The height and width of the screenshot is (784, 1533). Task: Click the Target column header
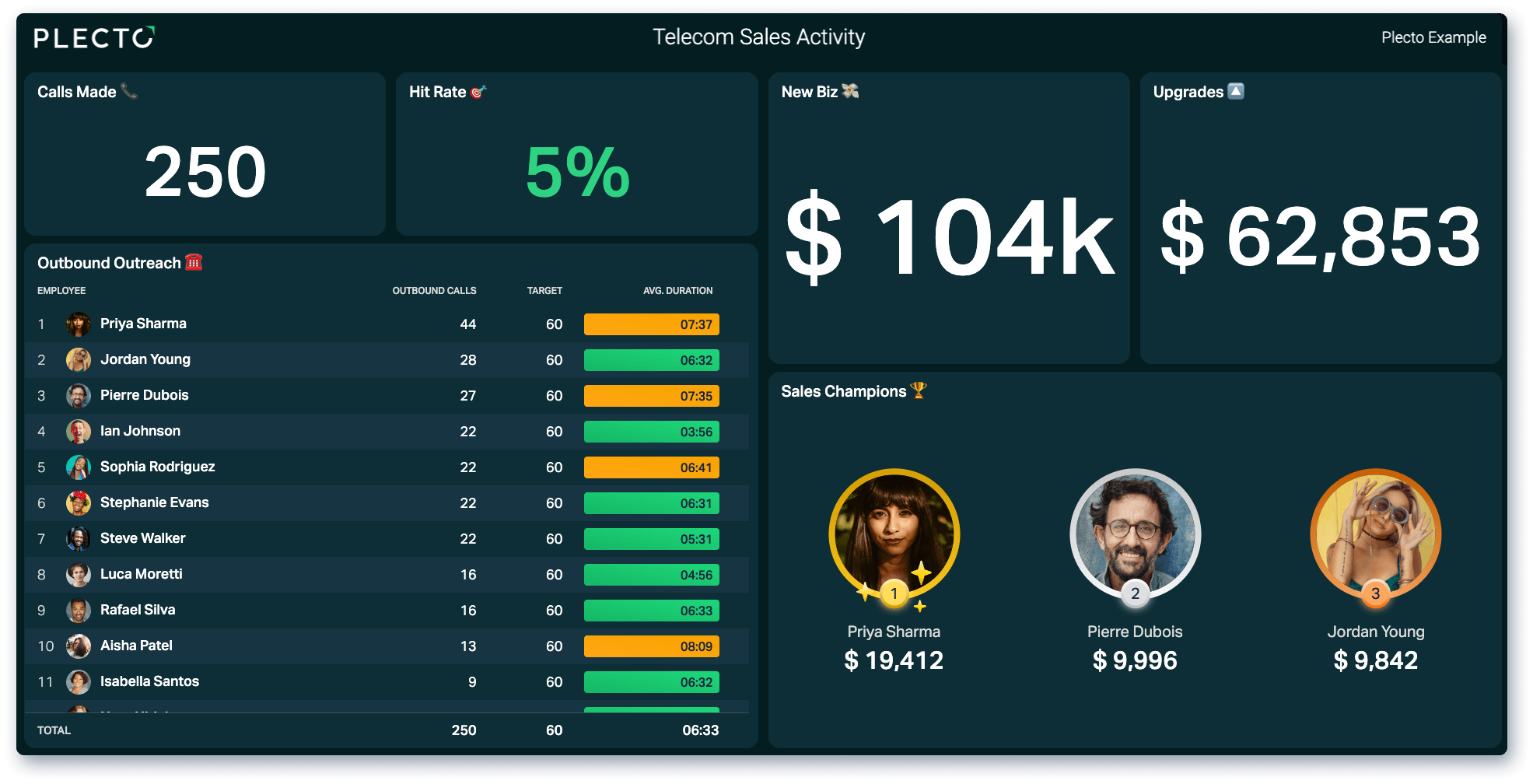click(x=544, y=291)
